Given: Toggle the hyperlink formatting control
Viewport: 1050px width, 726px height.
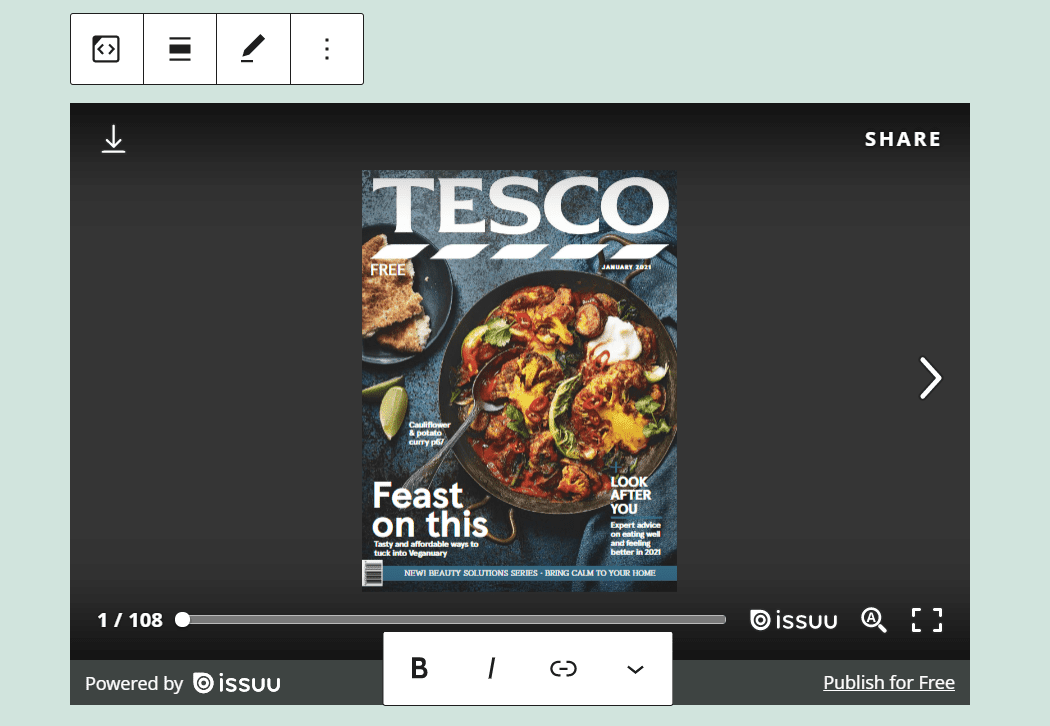Looking at the screenshot, I should (x=563, y=669).
